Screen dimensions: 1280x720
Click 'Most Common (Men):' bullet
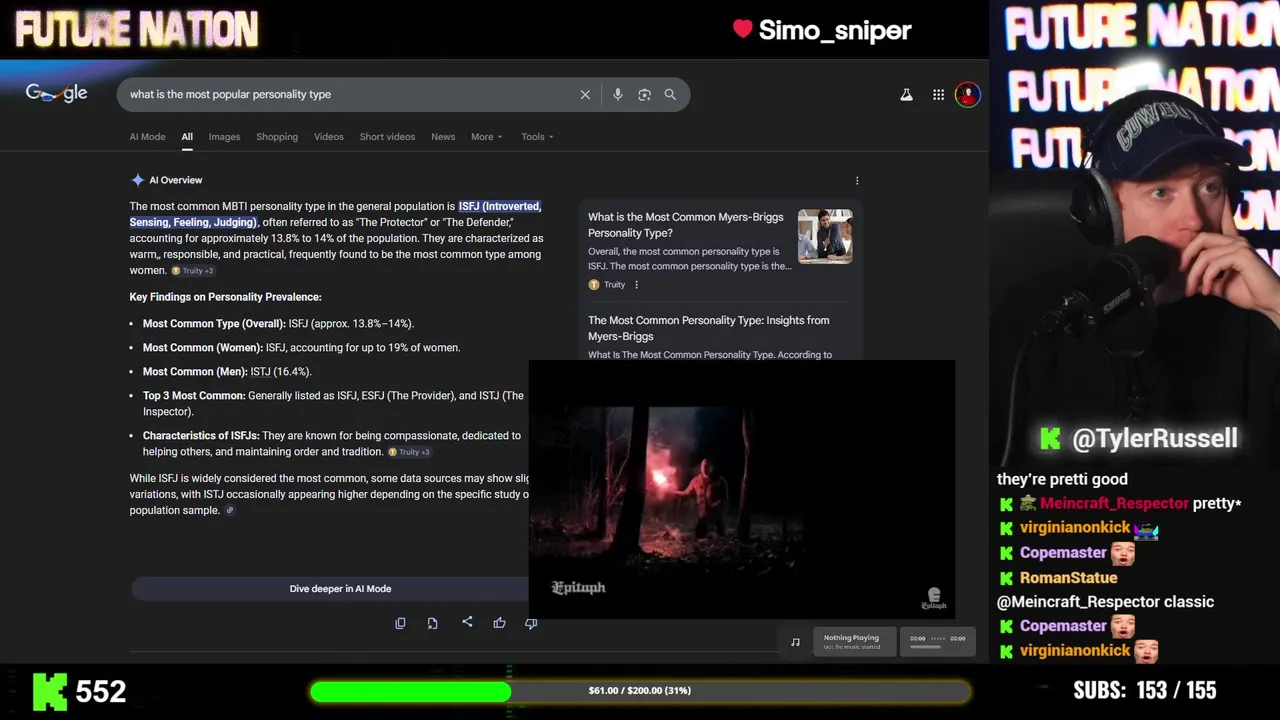point(195,372)
